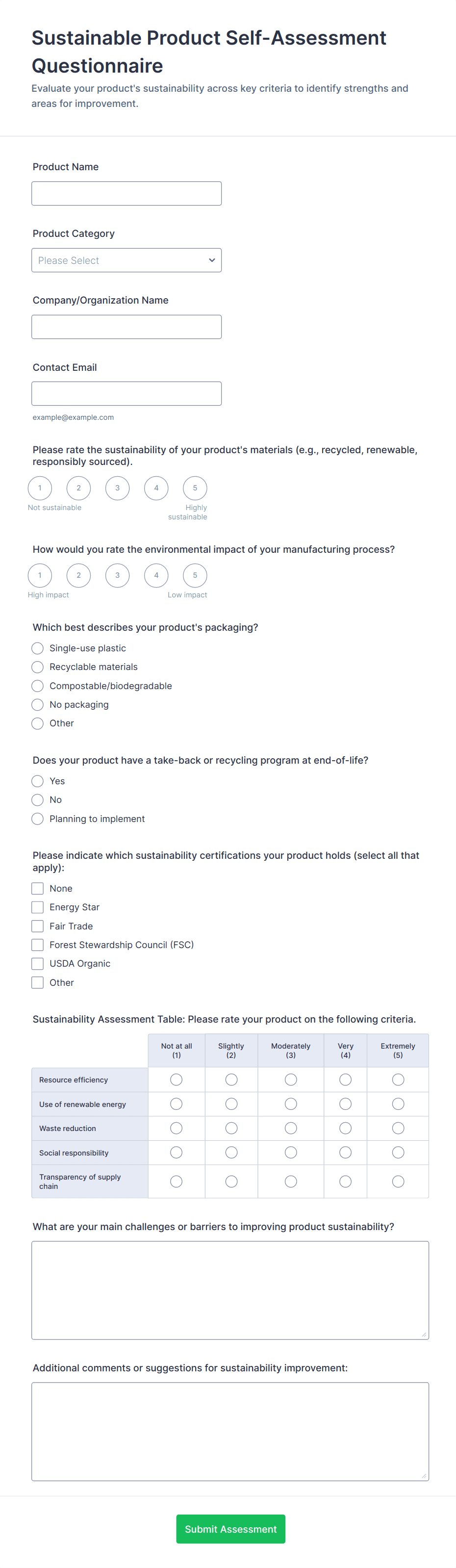
Task: Mark Waste reduction as Moderately (3)
Action: [291, 1129]
